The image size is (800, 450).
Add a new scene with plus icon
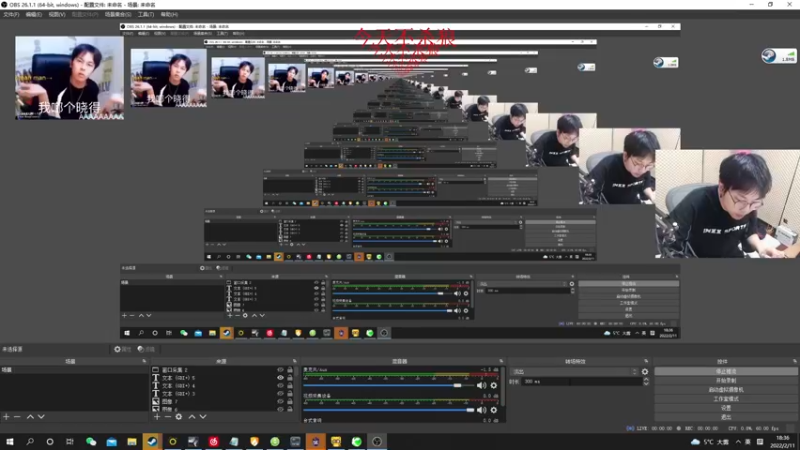(x=6, y=417)
